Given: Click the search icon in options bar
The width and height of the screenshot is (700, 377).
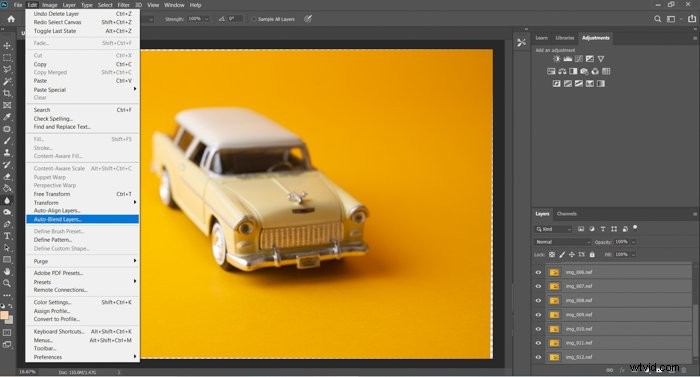Looking at the screenshot, I should [657, 19].
